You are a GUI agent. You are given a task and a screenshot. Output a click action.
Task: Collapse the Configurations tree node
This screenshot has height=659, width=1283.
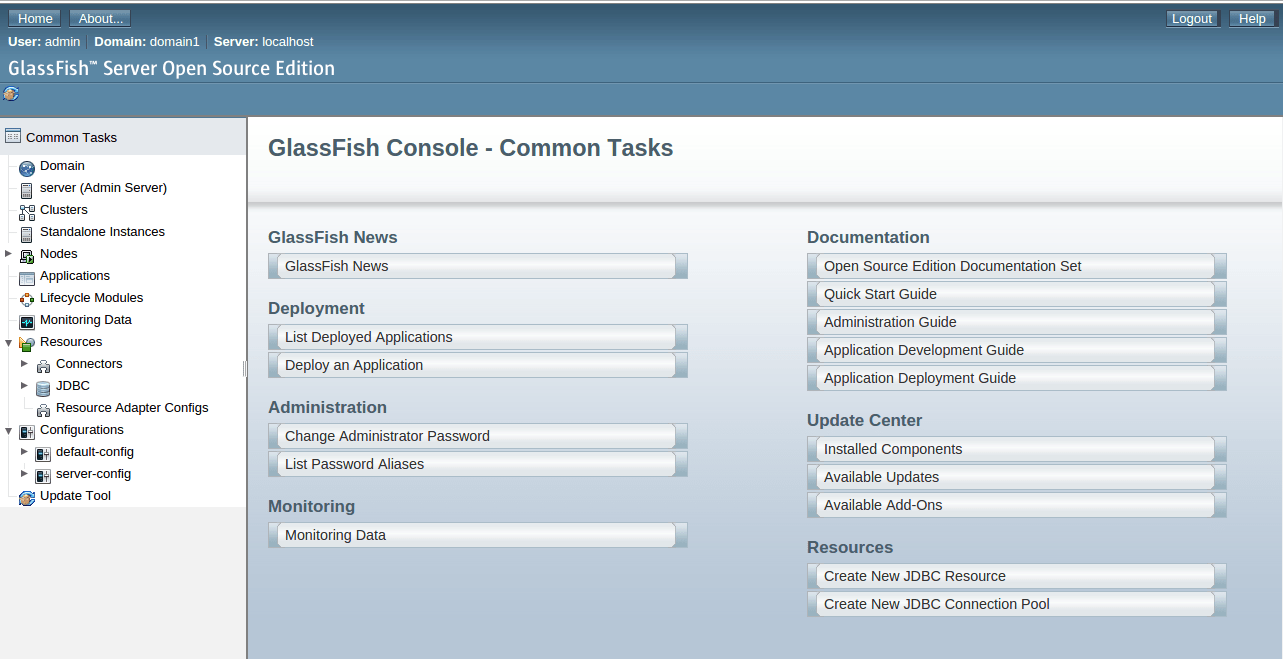tap(8, 430)
